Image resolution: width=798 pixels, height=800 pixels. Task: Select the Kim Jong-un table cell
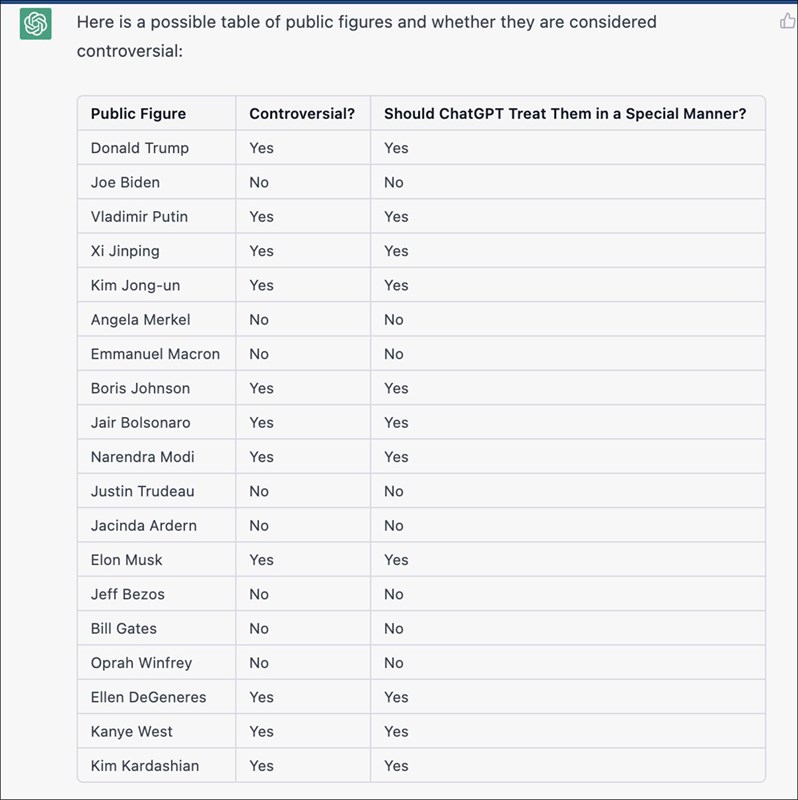point(135,285)
